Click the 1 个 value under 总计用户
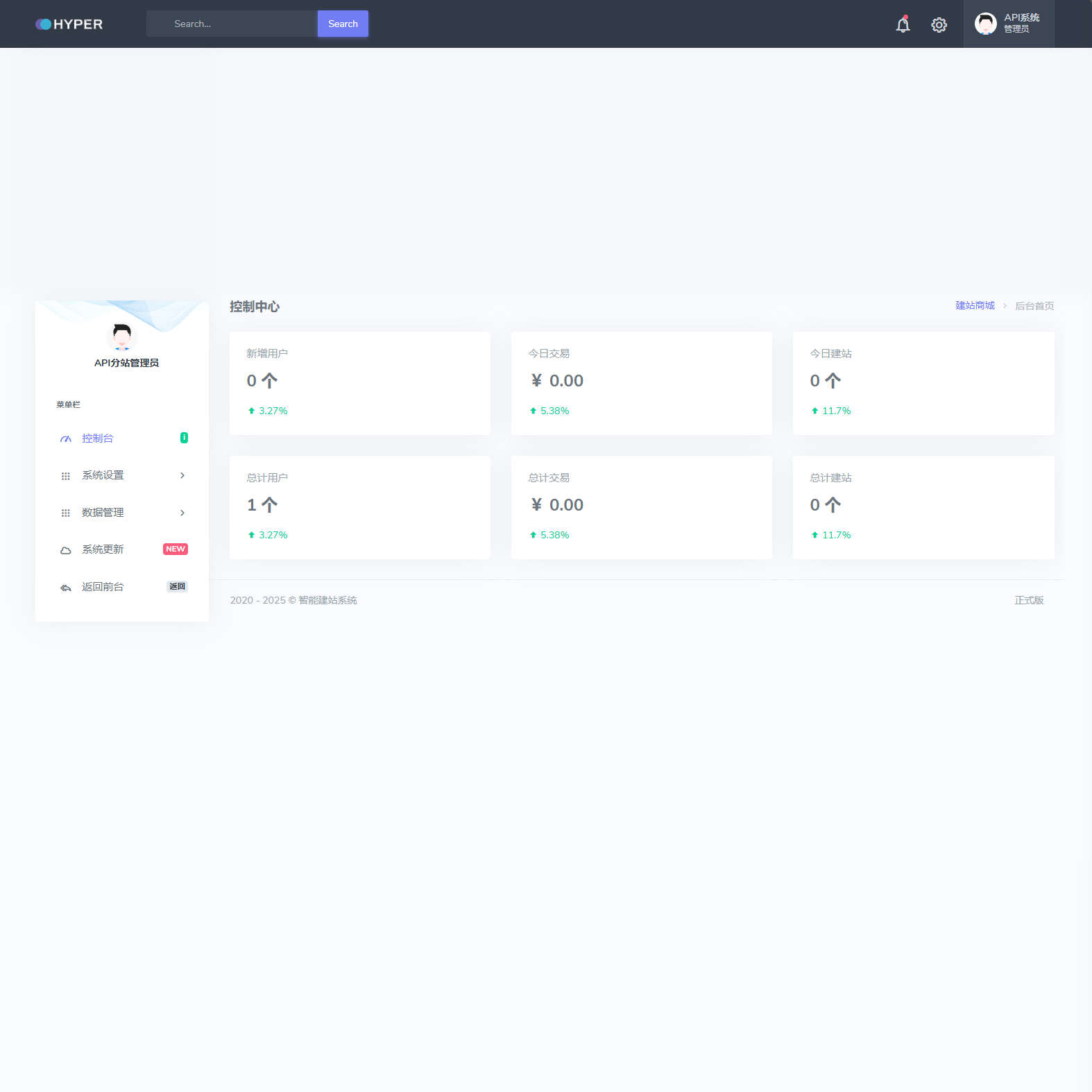Screen dimensions: 1092x1092 pyautogui.click(x=262, y=505)
